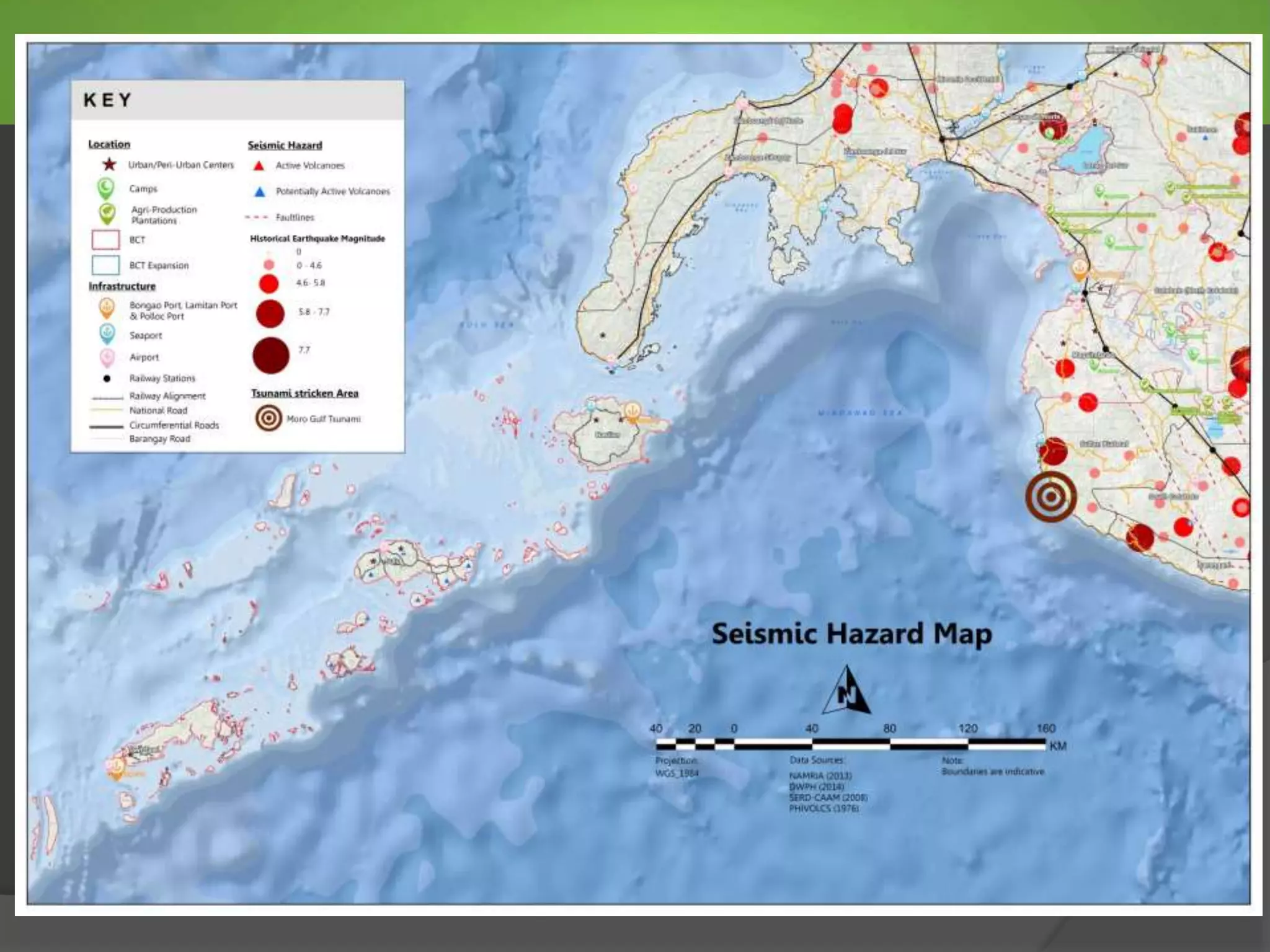Viewport: 1270px width, 952px height.
Task: Click the BCT red outlined box
Action: tap(105, 240)
